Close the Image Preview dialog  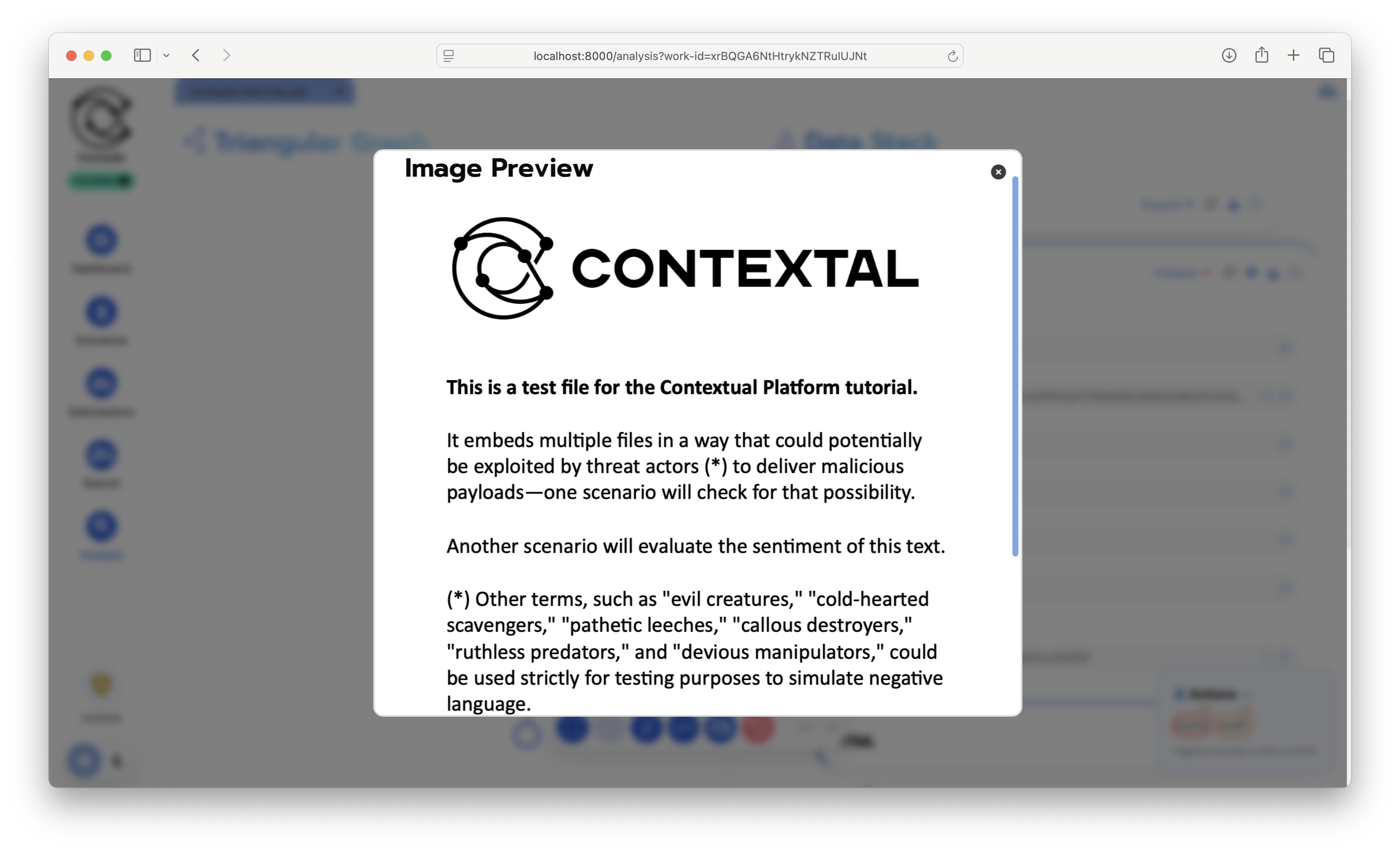[998, 171]
